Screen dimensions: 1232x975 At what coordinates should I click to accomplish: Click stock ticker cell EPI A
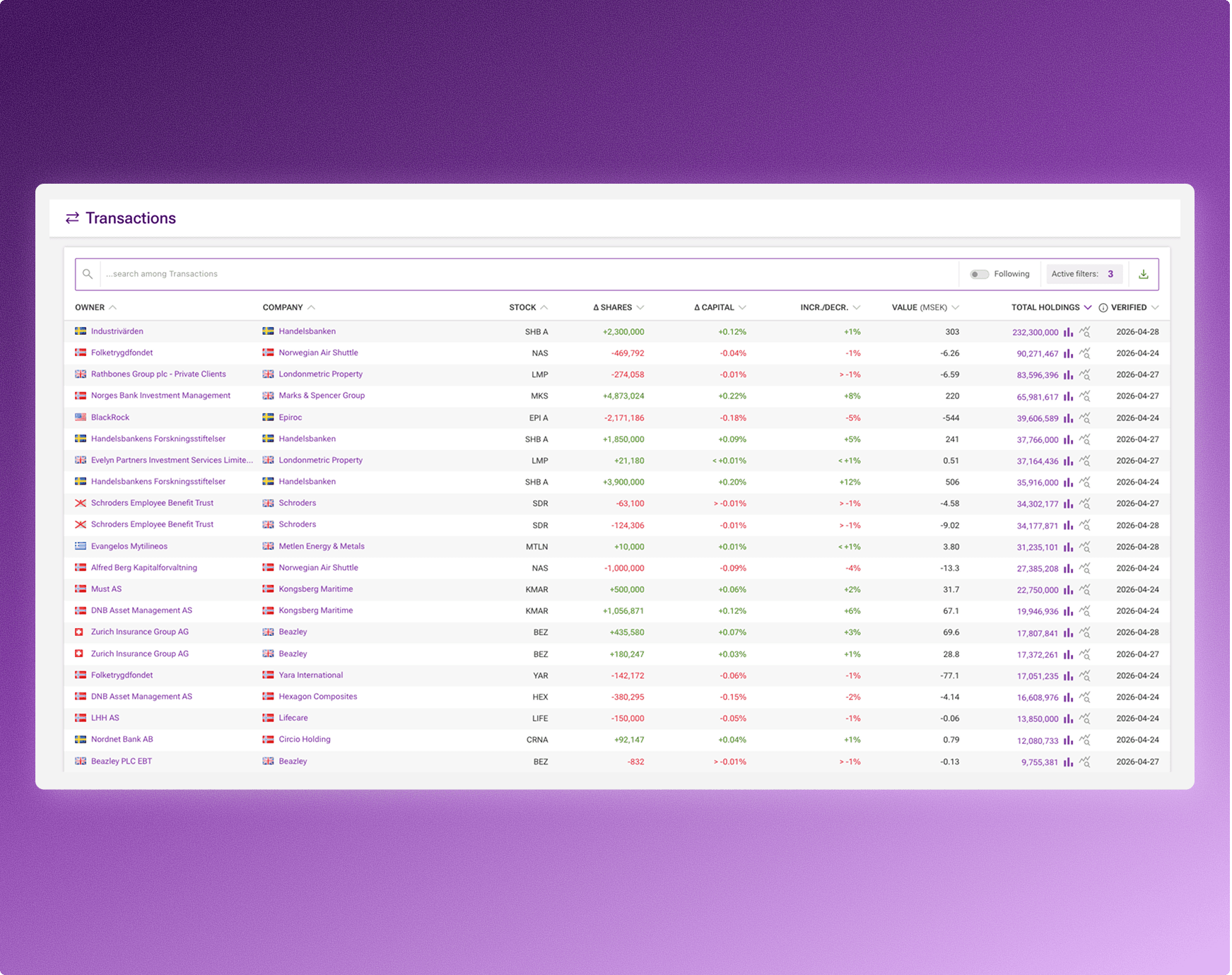tap(539, 418)
